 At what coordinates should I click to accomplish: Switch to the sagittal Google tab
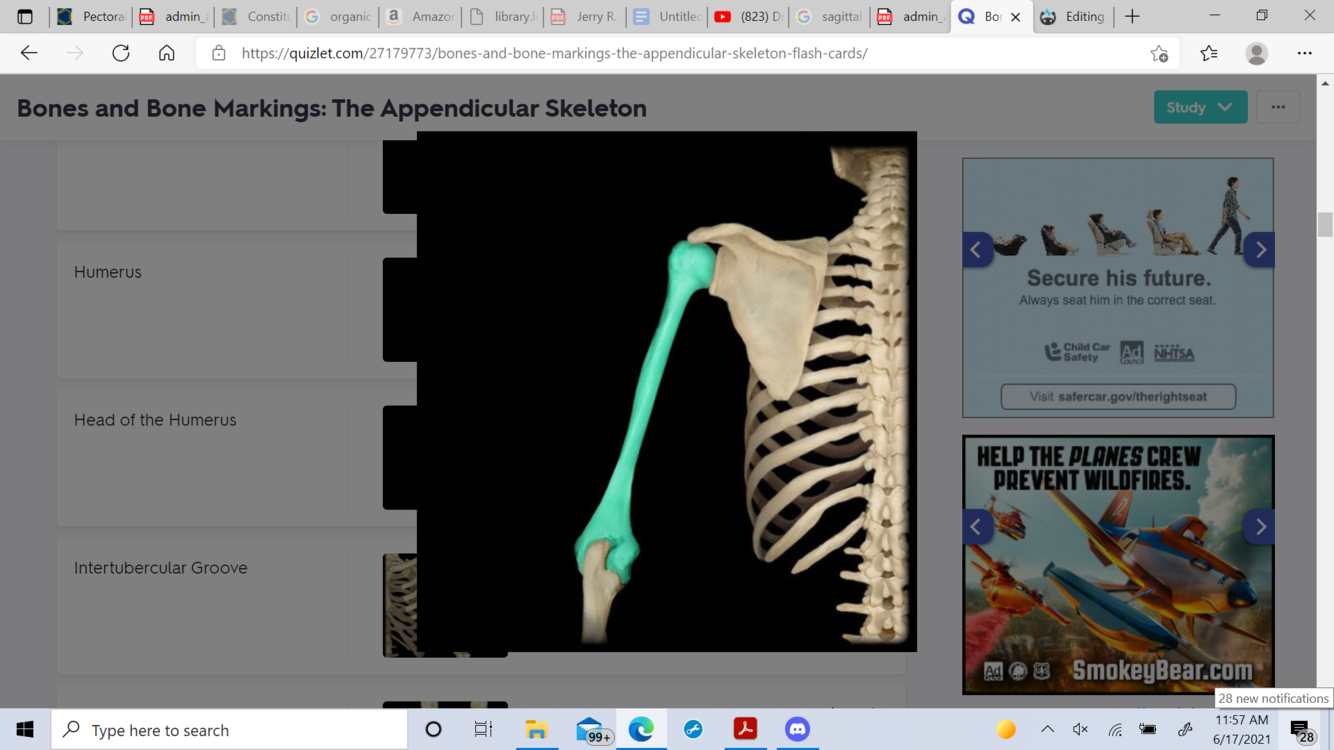[829, 16]
